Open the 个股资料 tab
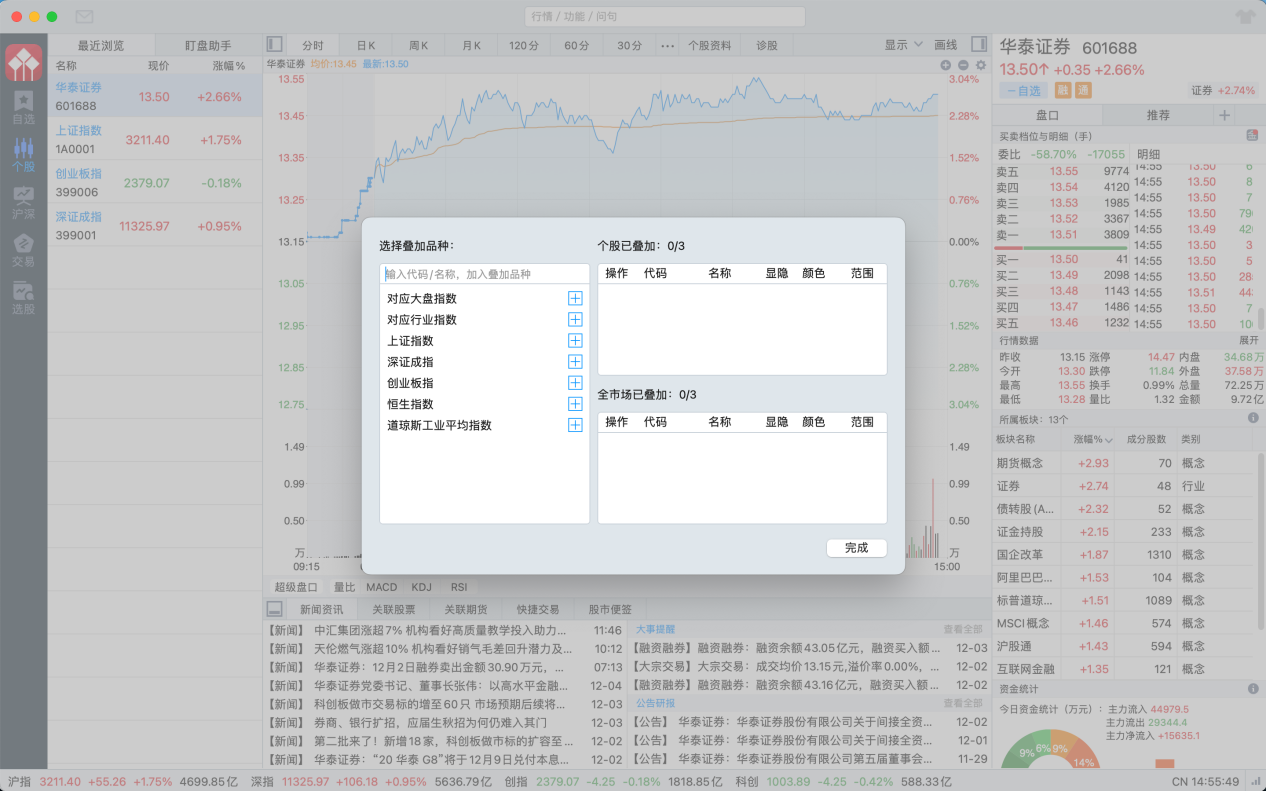Image resolution: width=1266 pixels, height=791 pixels. [710, 45]
